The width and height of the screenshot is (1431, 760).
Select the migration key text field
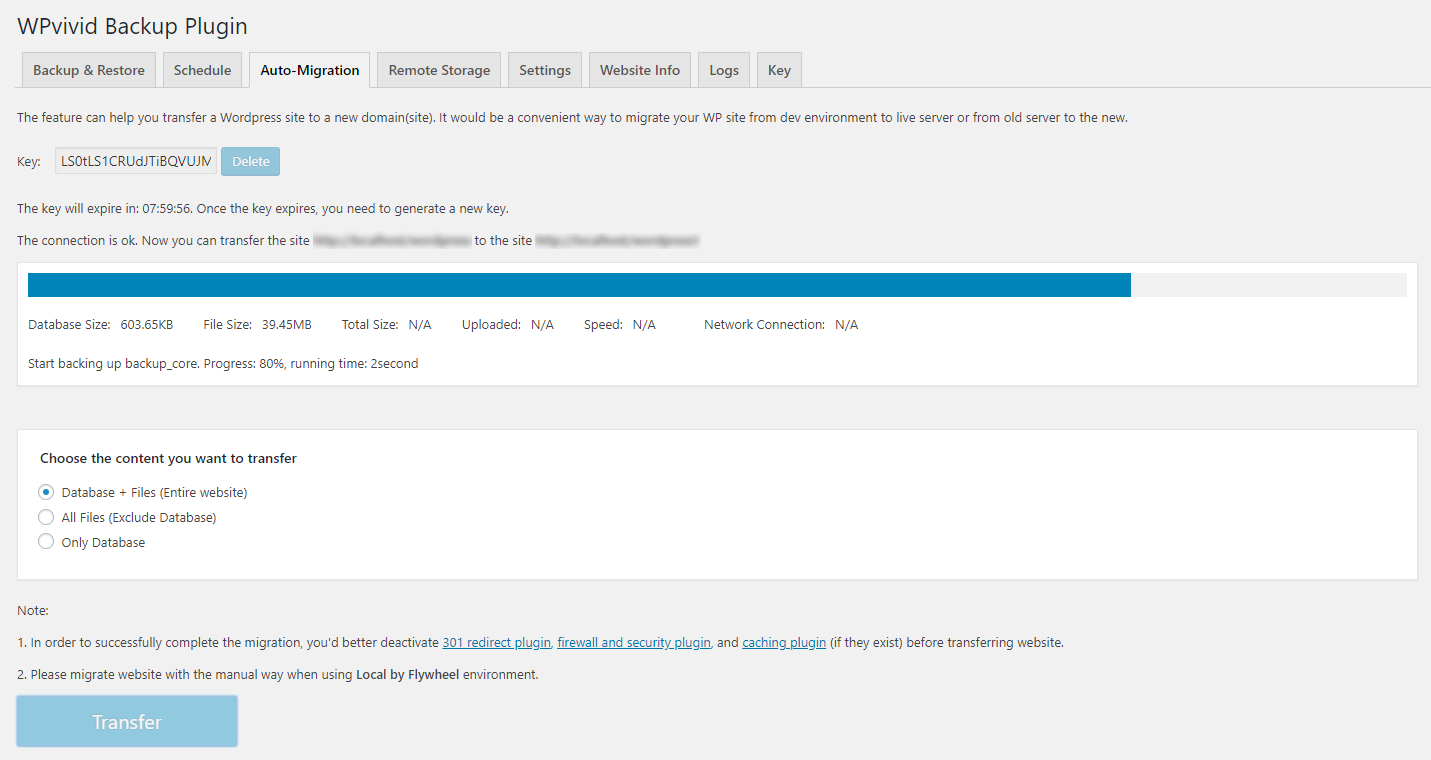click(135, 161)
